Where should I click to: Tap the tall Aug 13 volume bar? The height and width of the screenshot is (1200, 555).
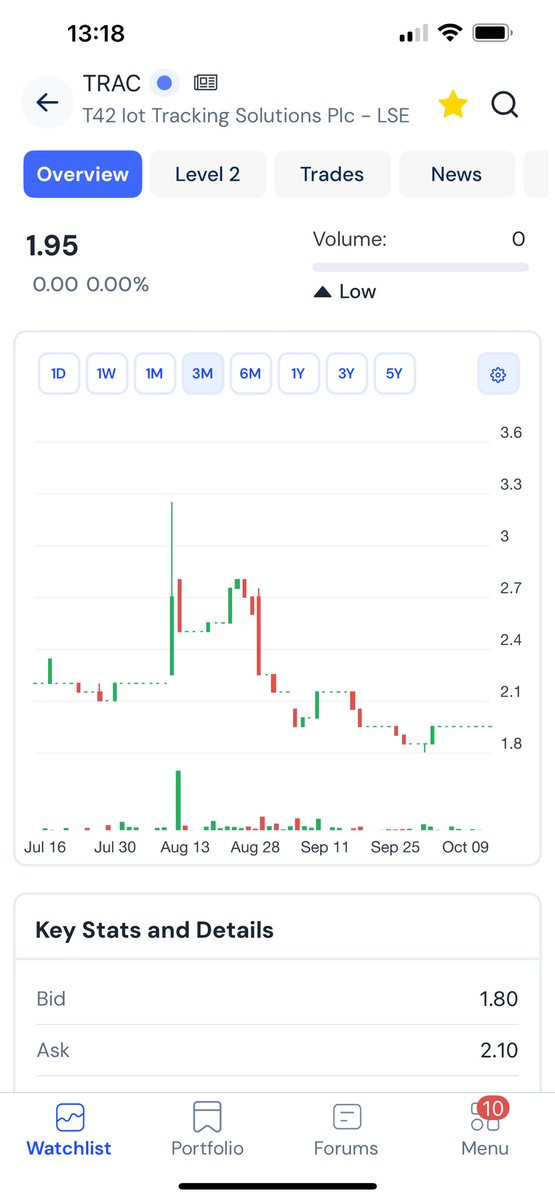click(x=178, y=800)
